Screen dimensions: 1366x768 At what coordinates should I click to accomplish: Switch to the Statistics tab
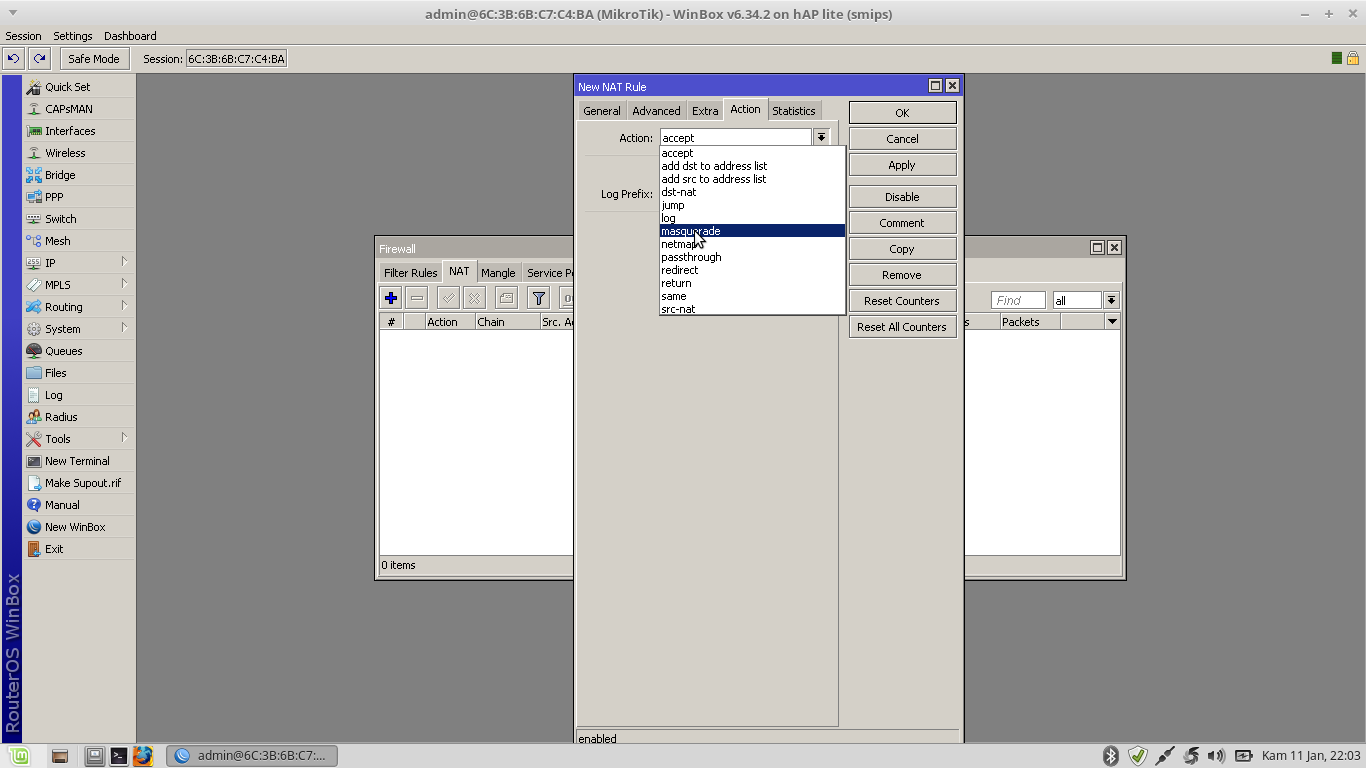(793, 110)
